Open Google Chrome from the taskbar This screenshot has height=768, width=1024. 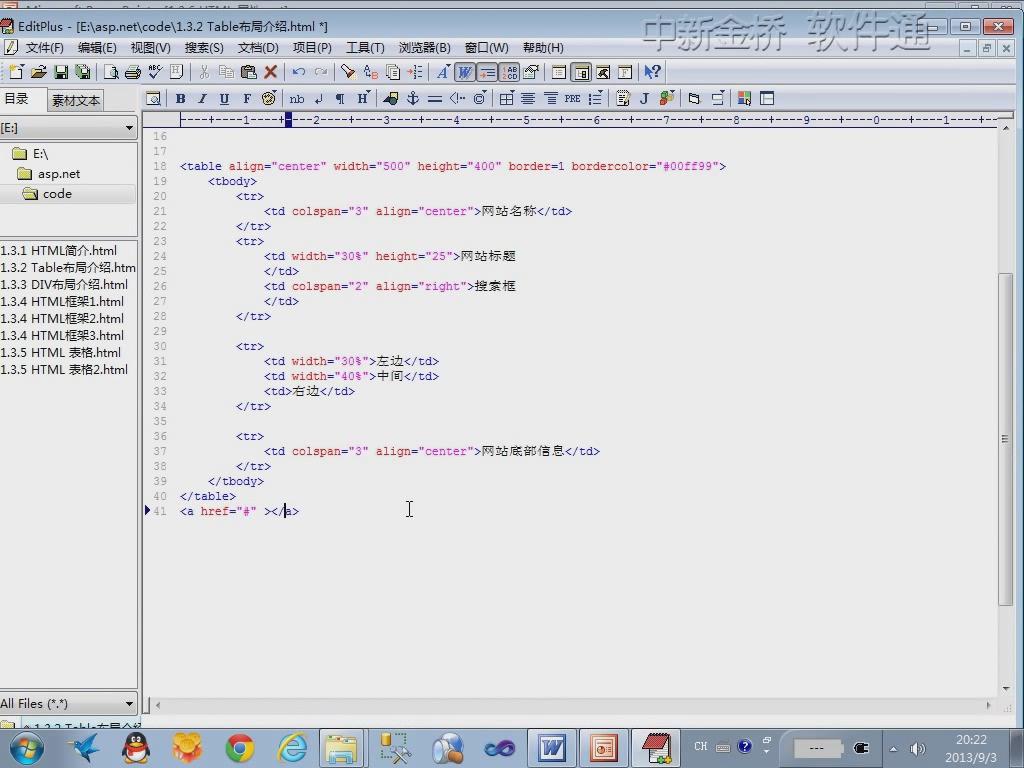240,748
